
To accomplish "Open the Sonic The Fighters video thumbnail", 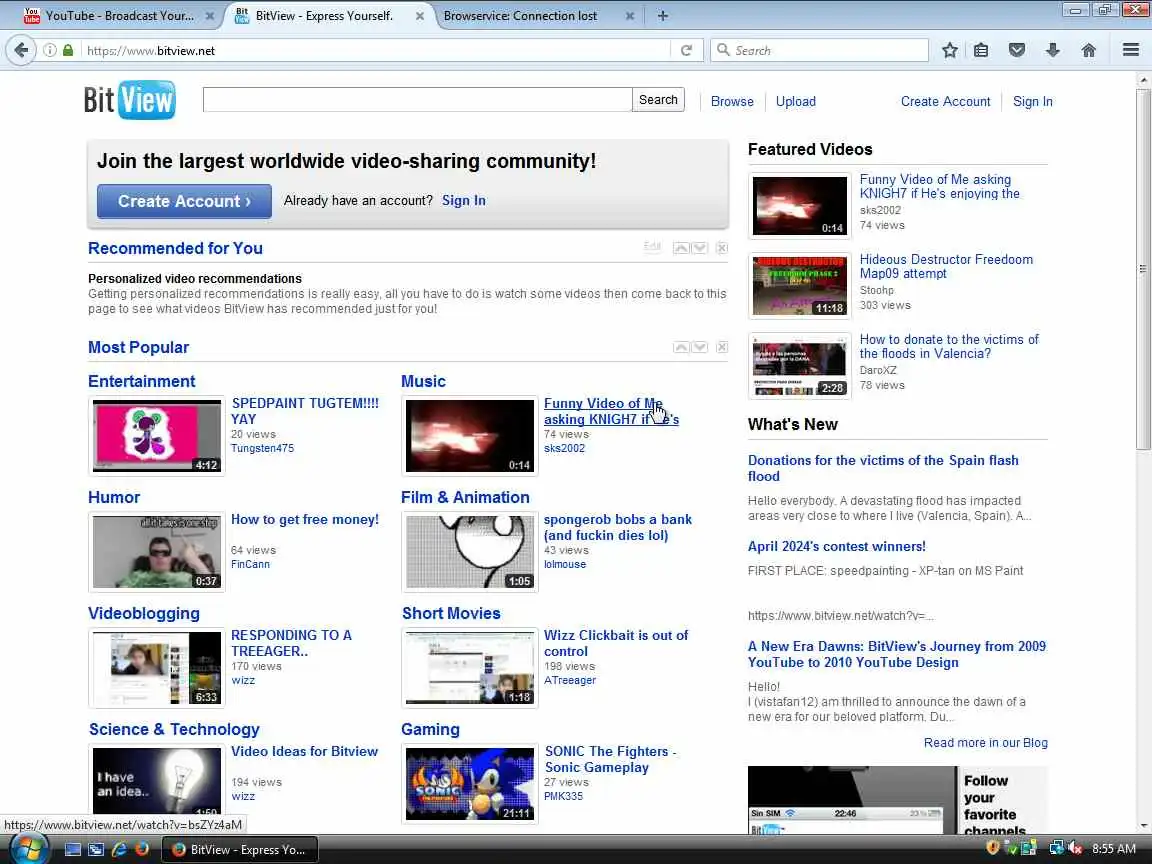I will pyautogui.click(x=470, y=784).
